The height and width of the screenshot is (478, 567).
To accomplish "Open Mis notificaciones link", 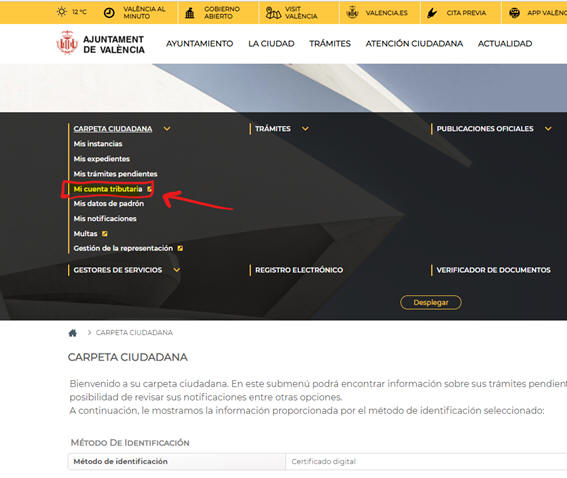I will click(105, 218).
